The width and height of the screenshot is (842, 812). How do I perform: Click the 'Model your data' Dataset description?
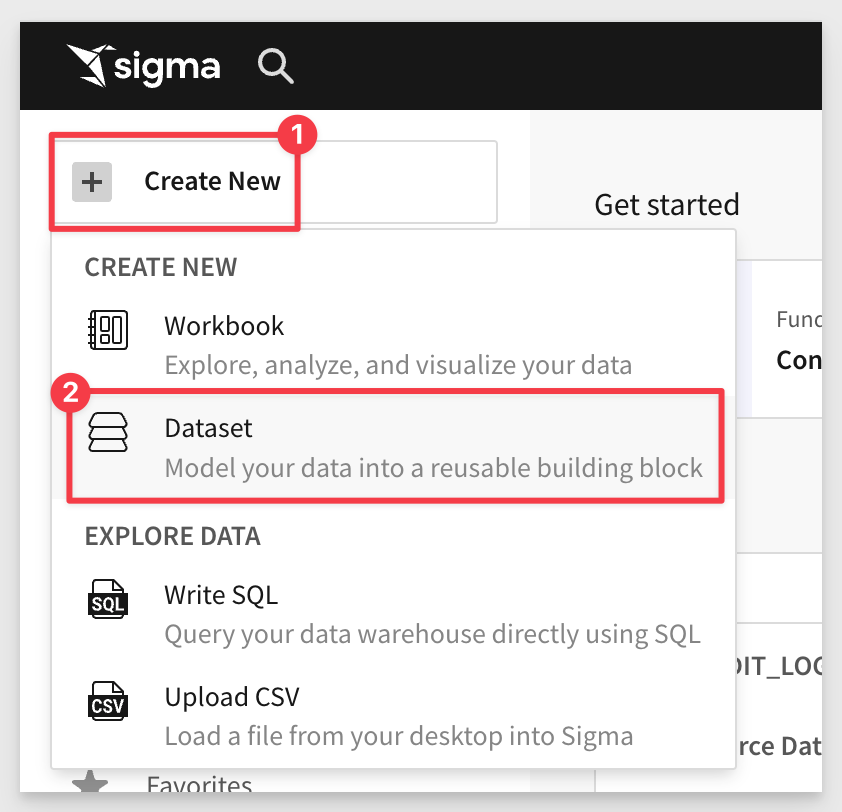[433, 467]
